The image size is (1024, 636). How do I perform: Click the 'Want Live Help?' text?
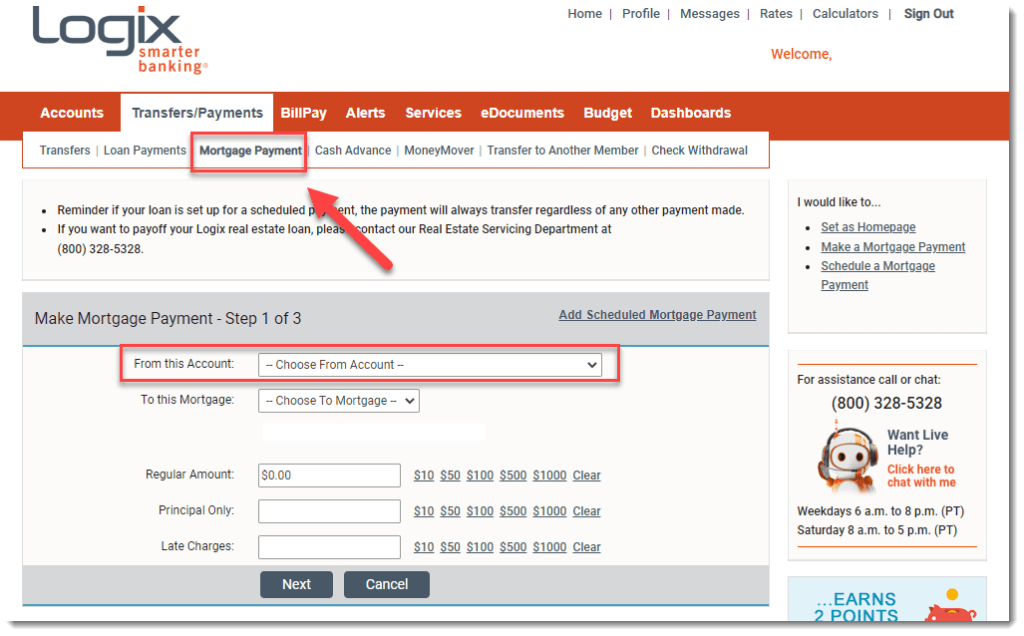coord(918,442)
